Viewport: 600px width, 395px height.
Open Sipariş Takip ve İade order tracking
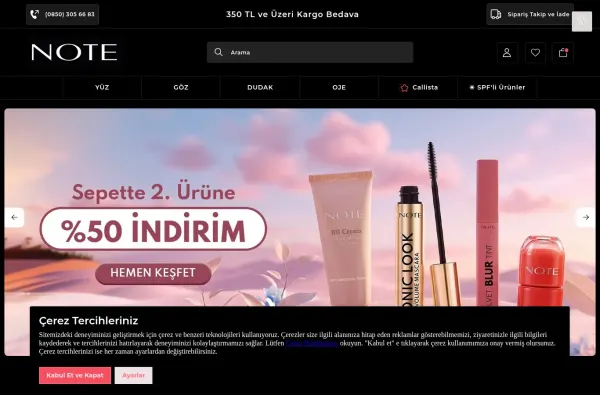point(530,15)
